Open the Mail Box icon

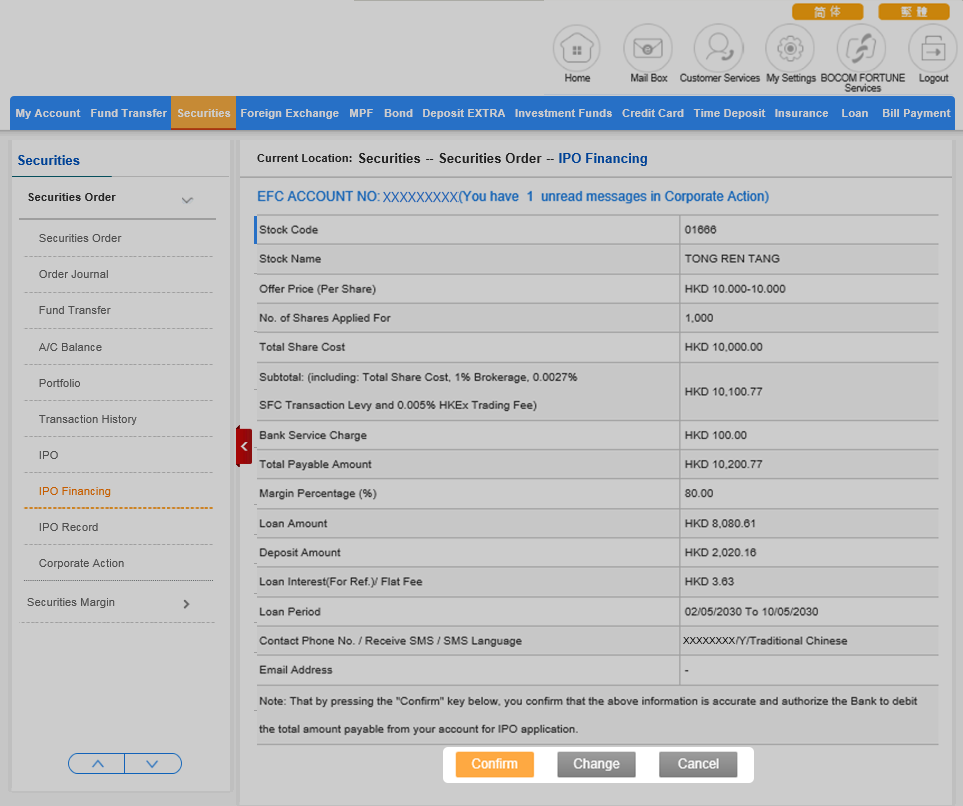pos(648,48)
